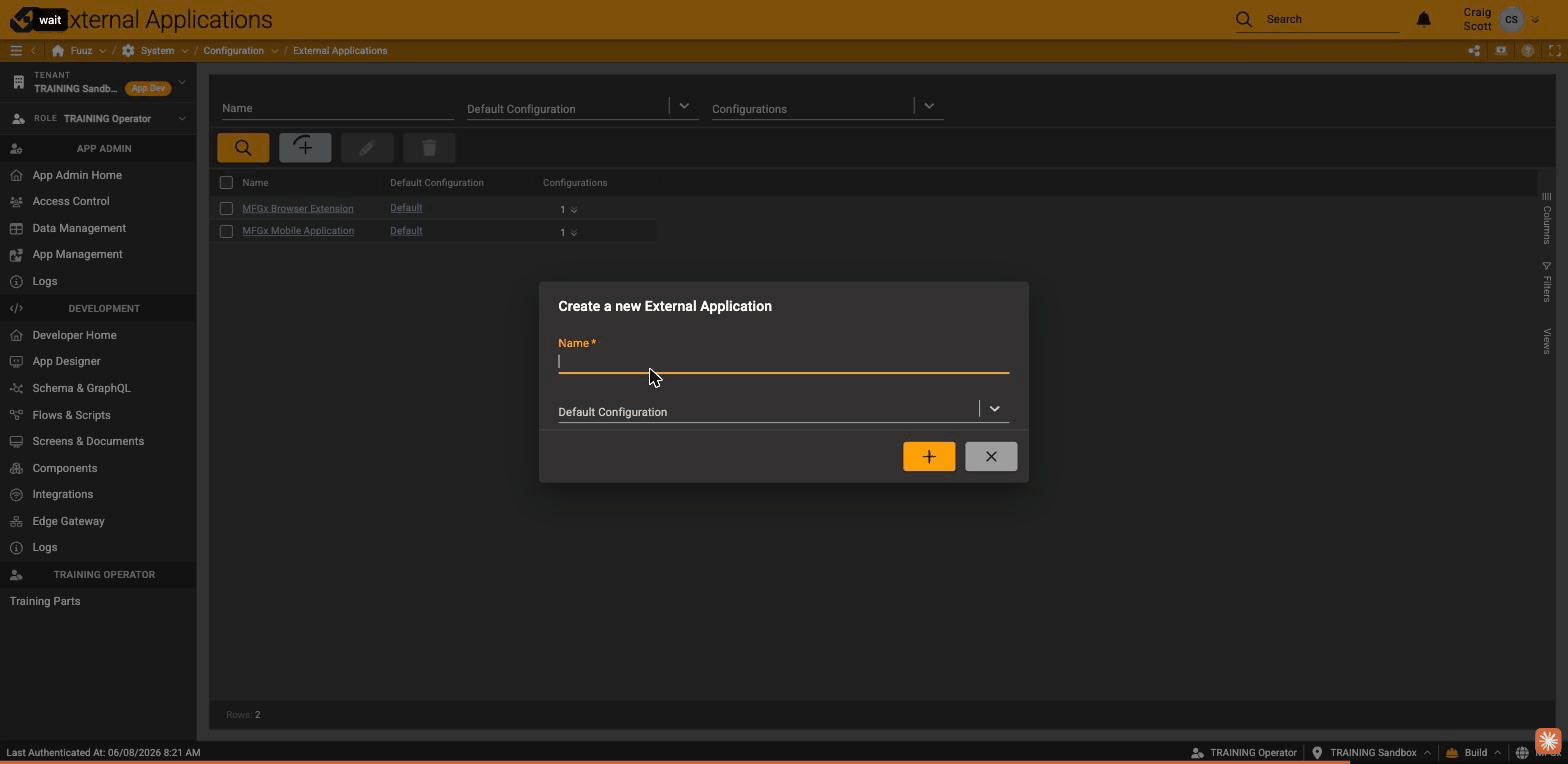1568x764 pixels.
Task: Expand the System breadcrumb chevron
Action: click(x=184, y=51)
